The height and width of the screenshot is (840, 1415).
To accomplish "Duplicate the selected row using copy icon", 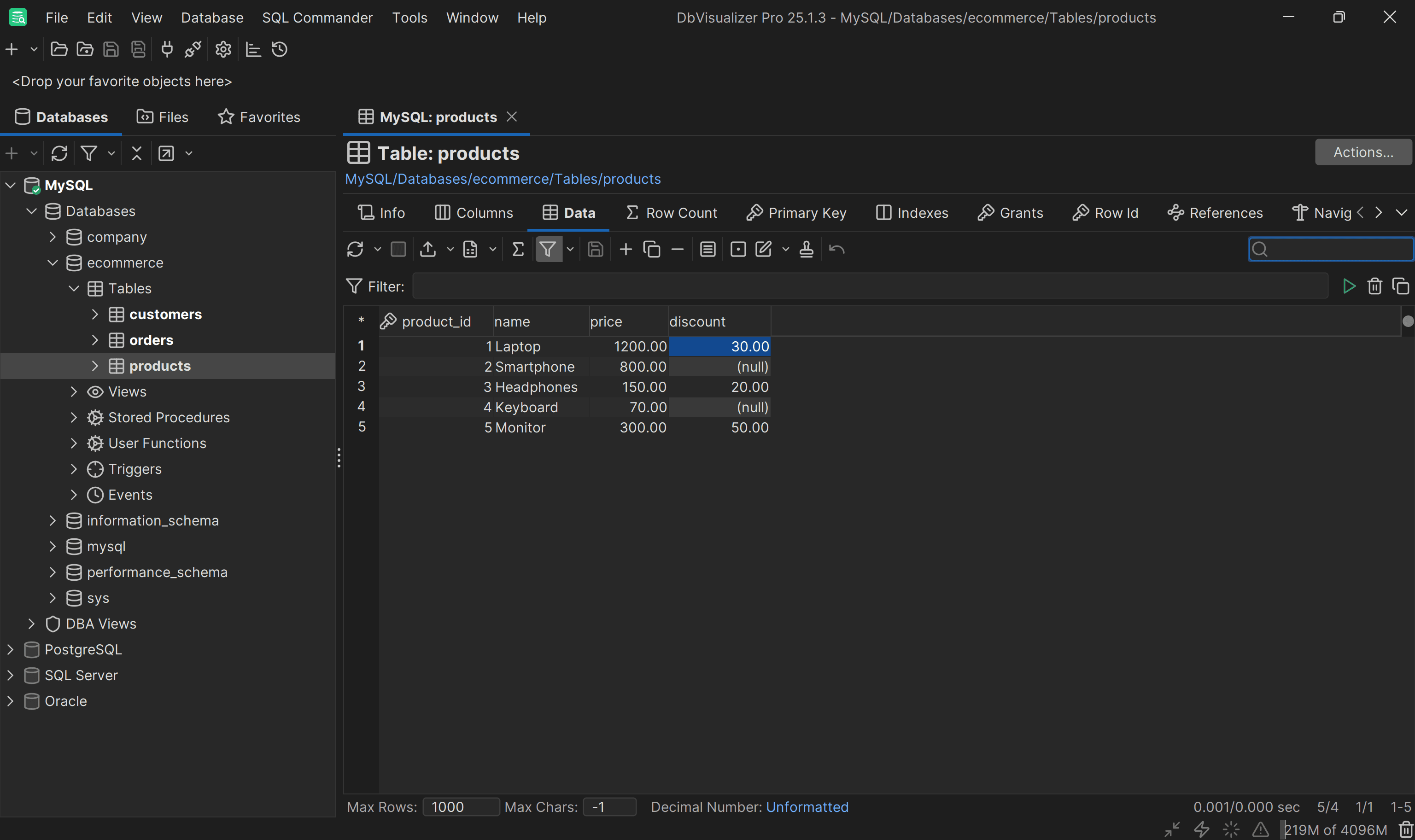I will pyautogui.click(x=651, y=249).
